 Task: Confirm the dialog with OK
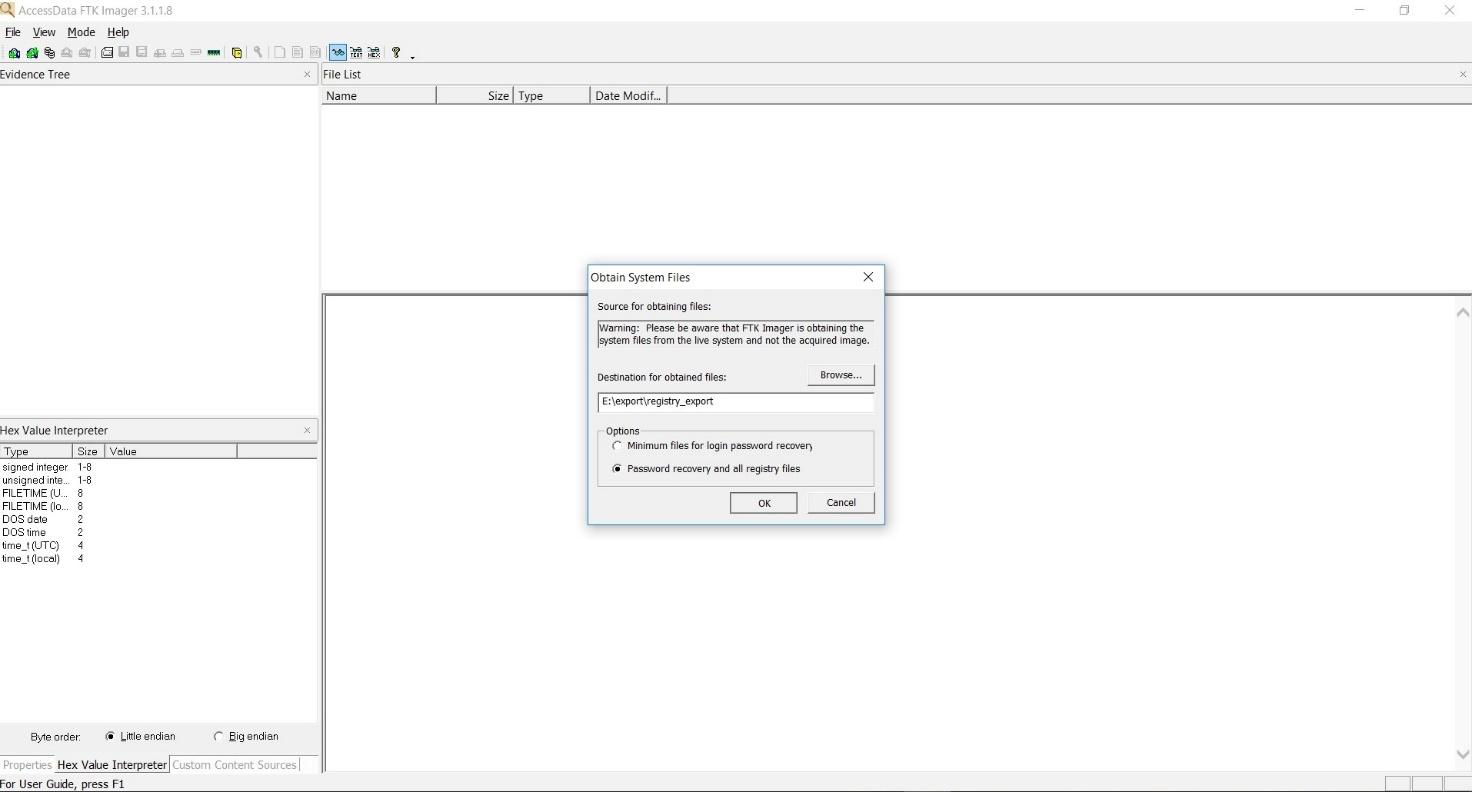coord(763,503)
